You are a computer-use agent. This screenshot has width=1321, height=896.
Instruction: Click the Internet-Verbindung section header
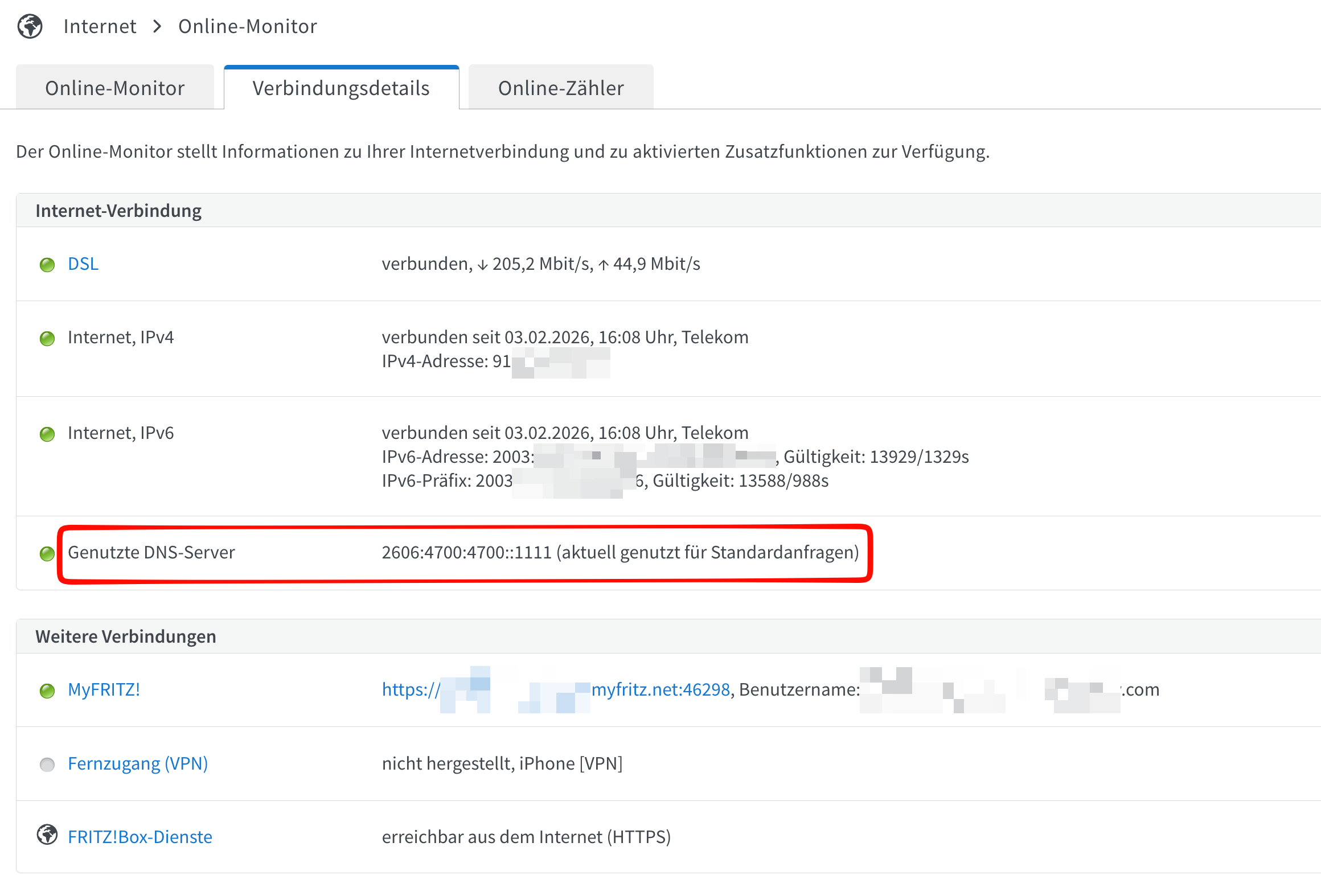pyautogui.click(x=118, y=211)
